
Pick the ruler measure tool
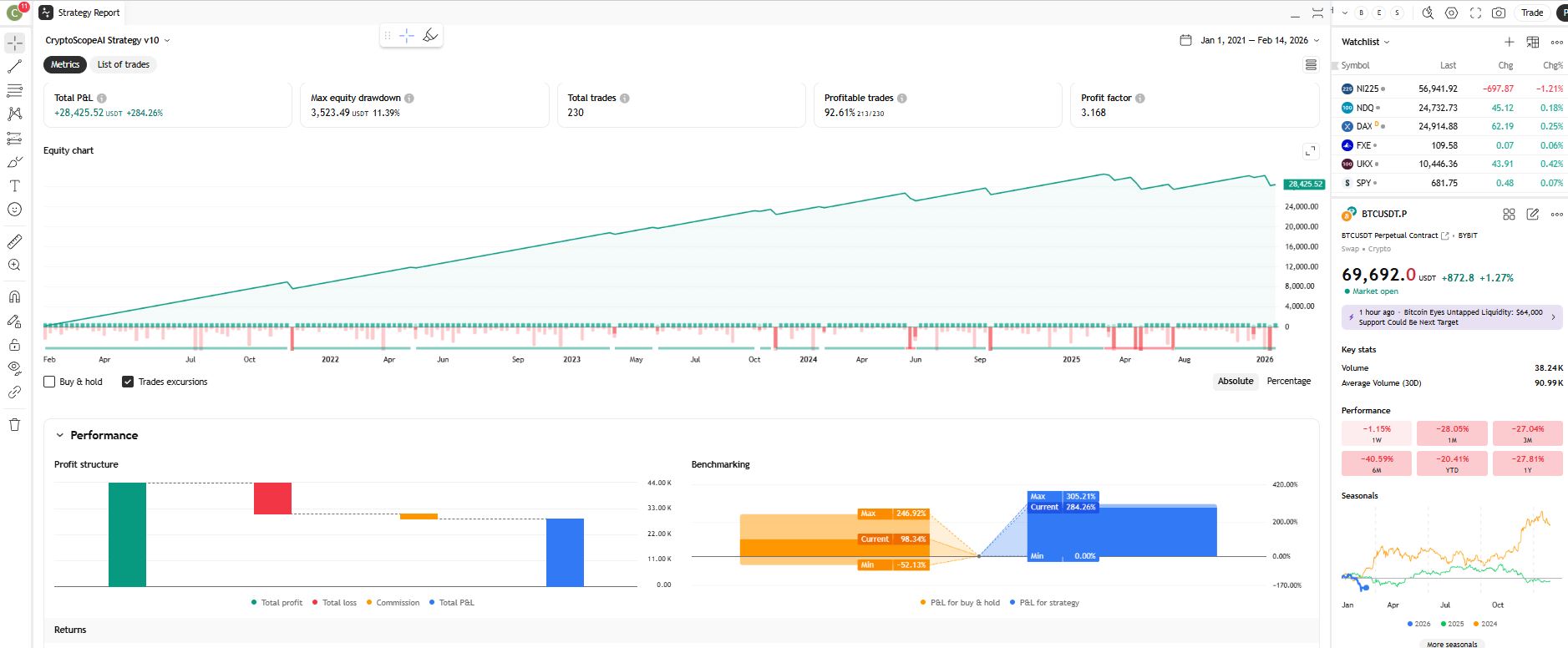pos(15,242)
